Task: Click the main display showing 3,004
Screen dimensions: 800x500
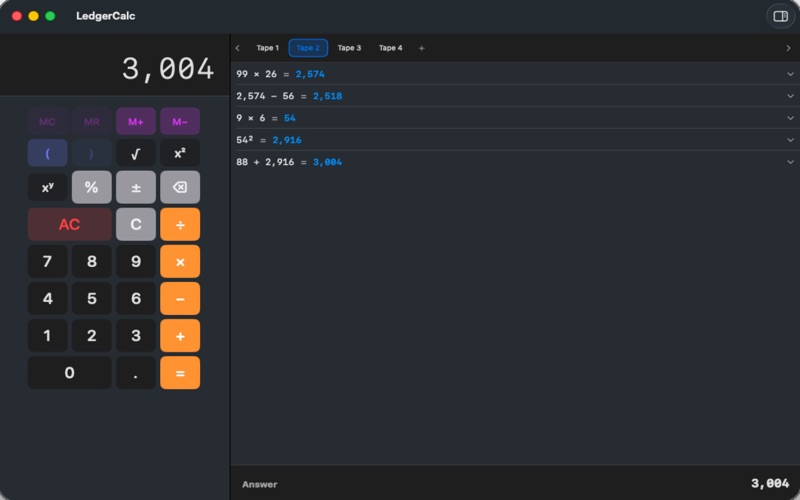Action: click(168, 69)
